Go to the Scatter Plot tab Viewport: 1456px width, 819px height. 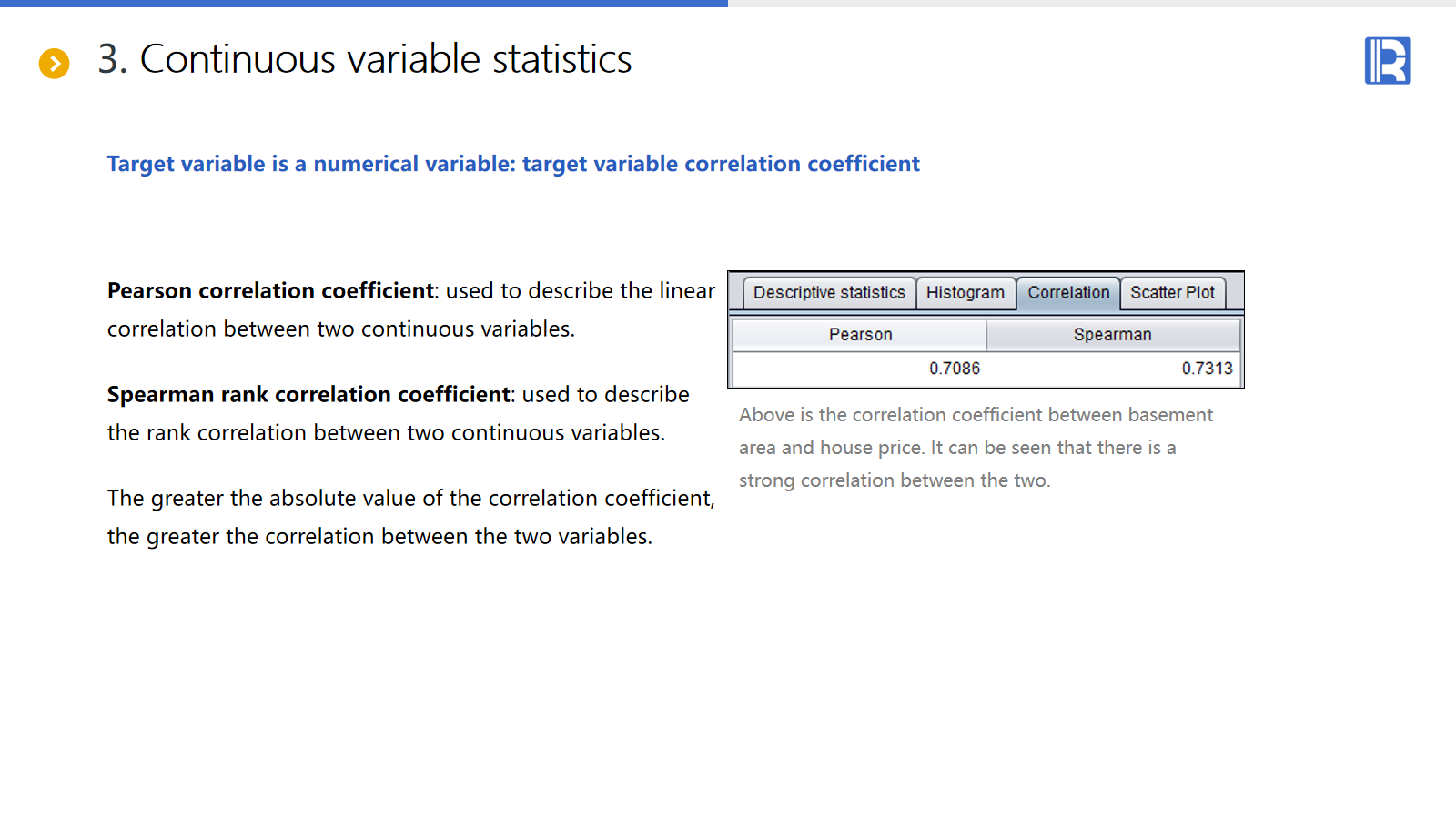(x=1172, y=293)
